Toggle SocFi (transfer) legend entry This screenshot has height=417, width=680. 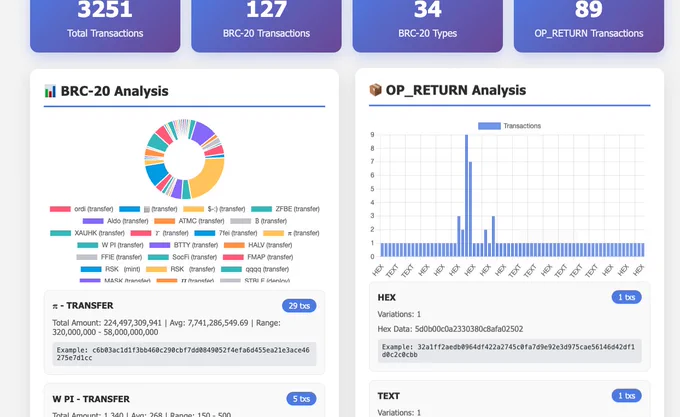point(182,257)
